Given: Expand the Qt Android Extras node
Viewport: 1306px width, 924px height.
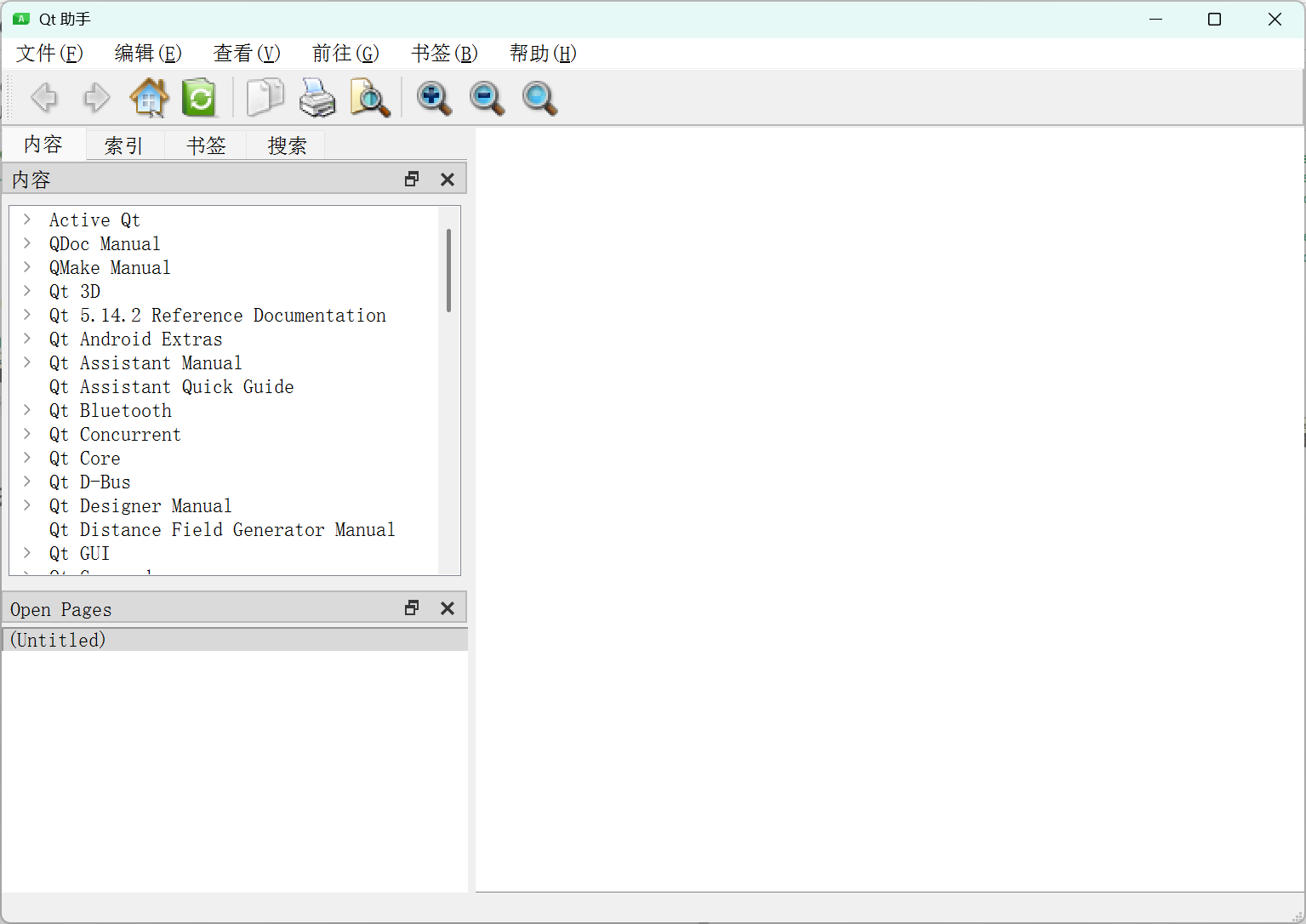Looking at the screenshot, I should [x=27, y=339].
